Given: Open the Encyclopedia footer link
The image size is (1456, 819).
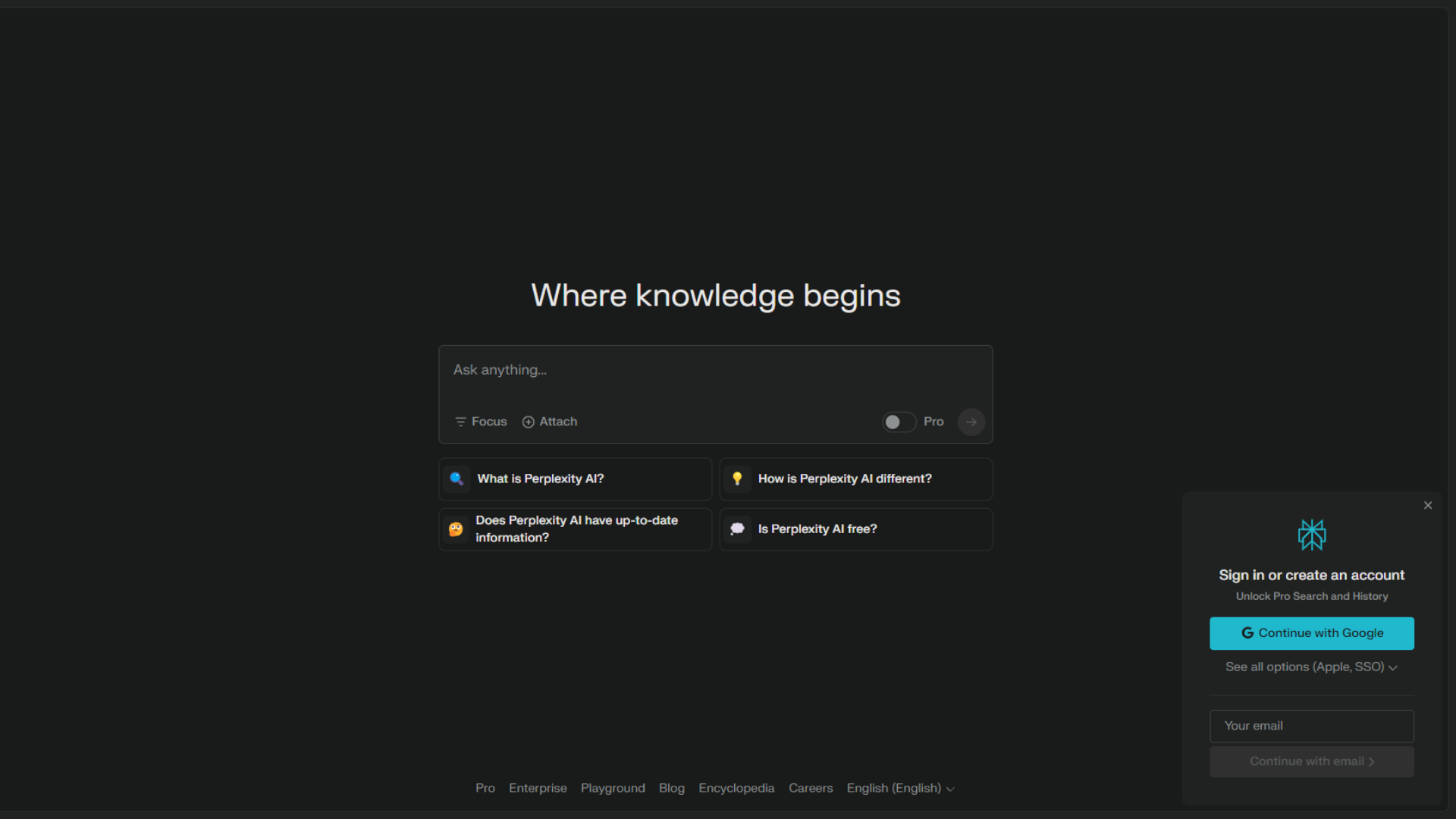Looking at the screenshot, I should pyautogui.click(x=736, y=789).
